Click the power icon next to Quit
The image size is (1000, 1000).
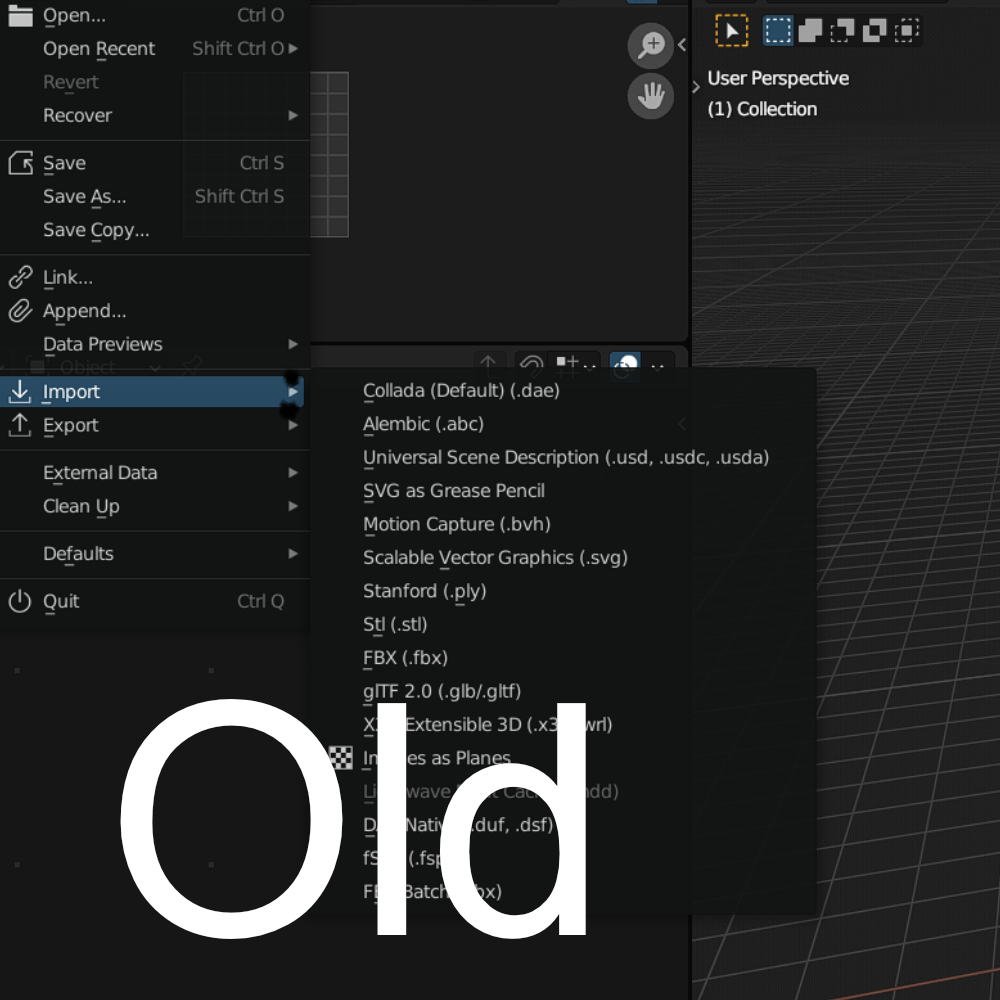click(20, 601)
